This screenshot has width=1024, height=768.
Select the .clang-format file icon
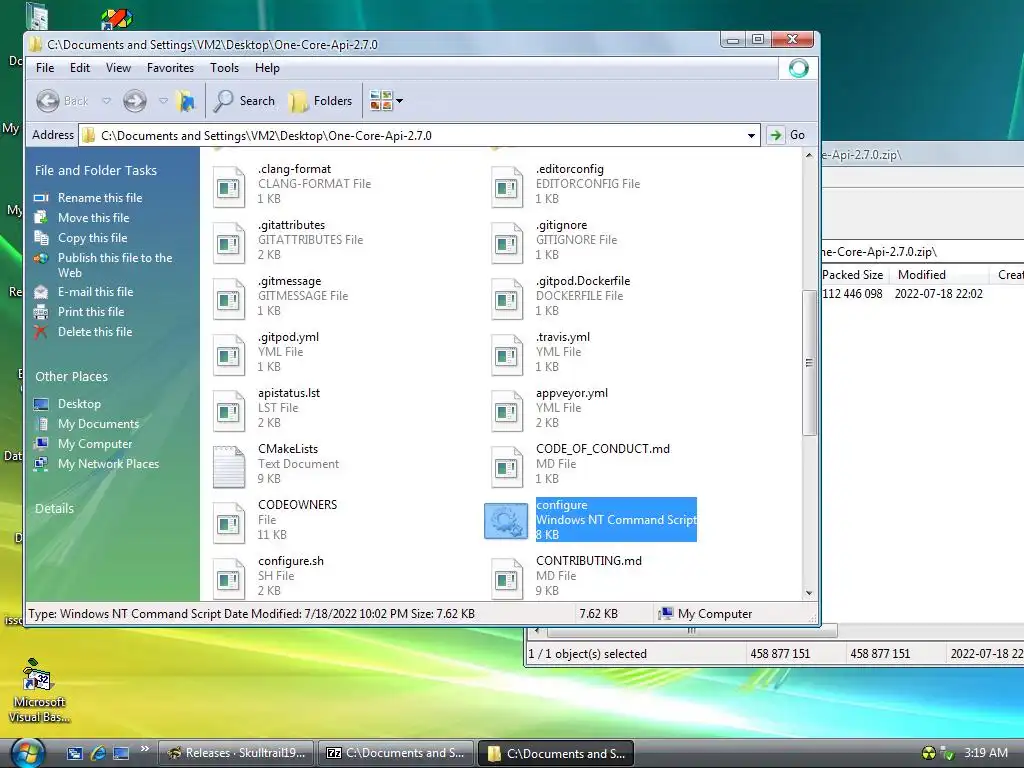229,187
